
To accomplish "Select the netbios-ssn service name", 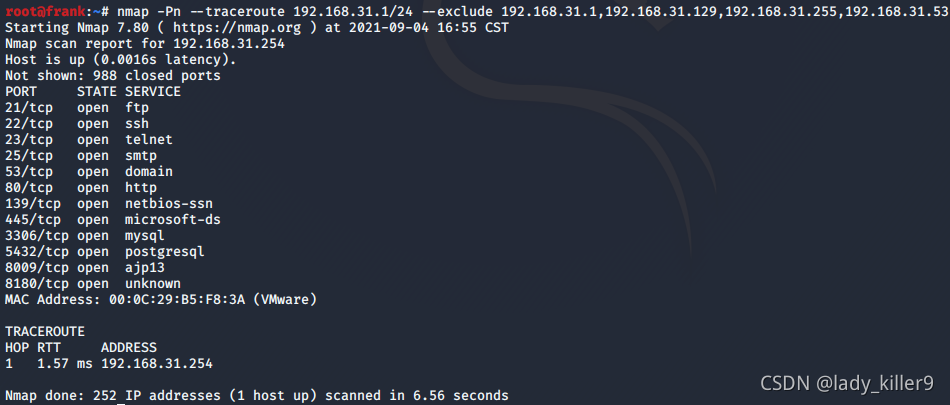I will click(x=169, y=203).
